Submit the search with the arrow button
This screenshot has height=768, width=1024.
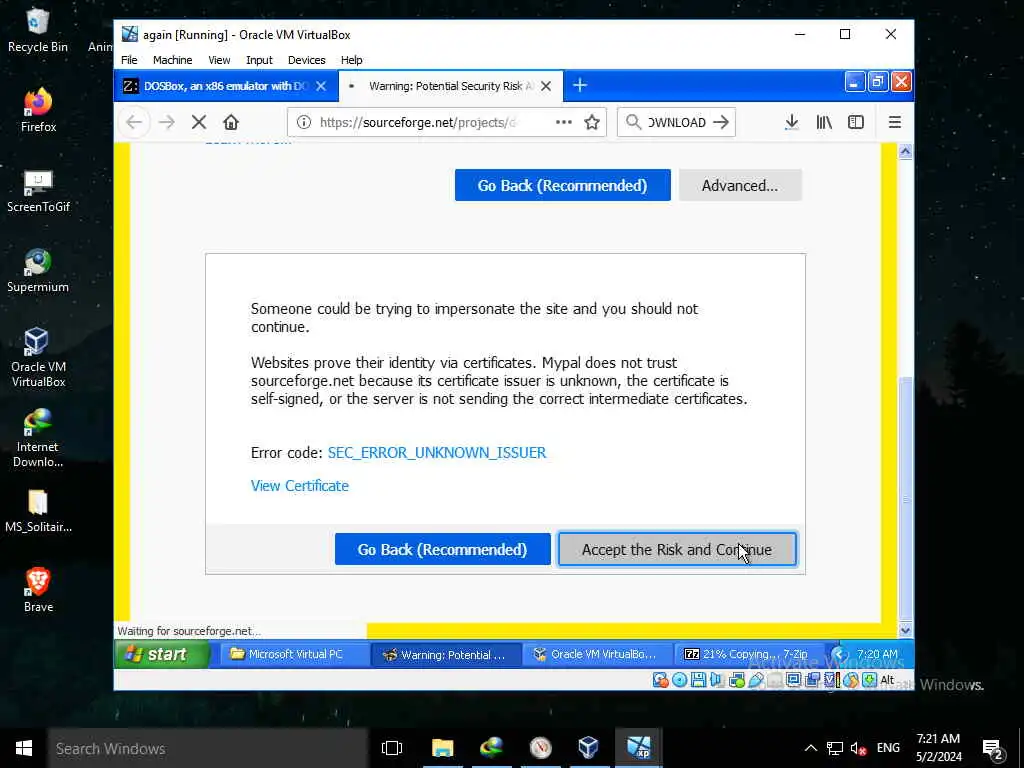(721, 122)
